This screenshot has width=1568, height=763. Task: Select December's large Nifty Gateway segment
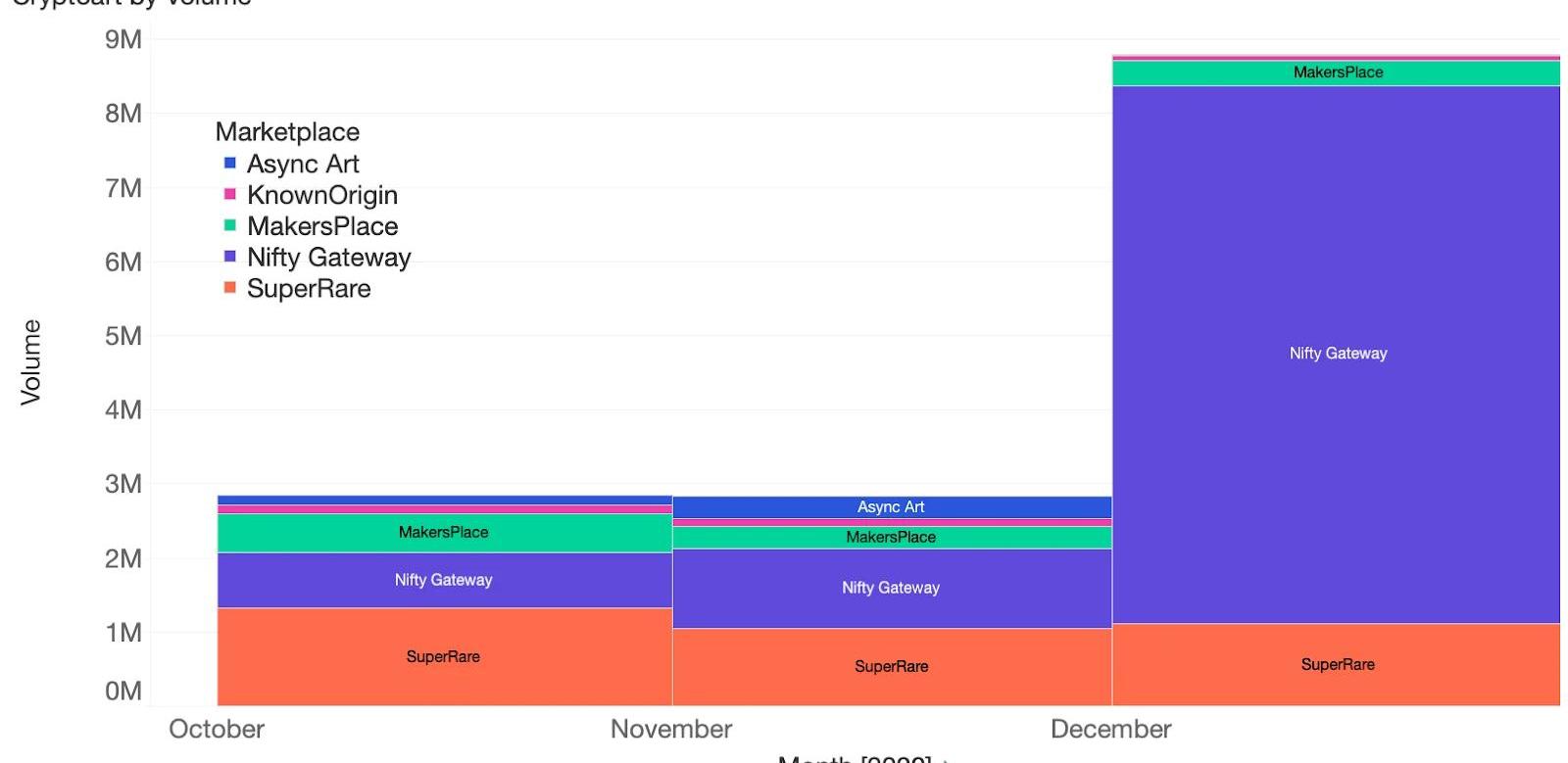pyautogui.click(x=1337, y=354)
